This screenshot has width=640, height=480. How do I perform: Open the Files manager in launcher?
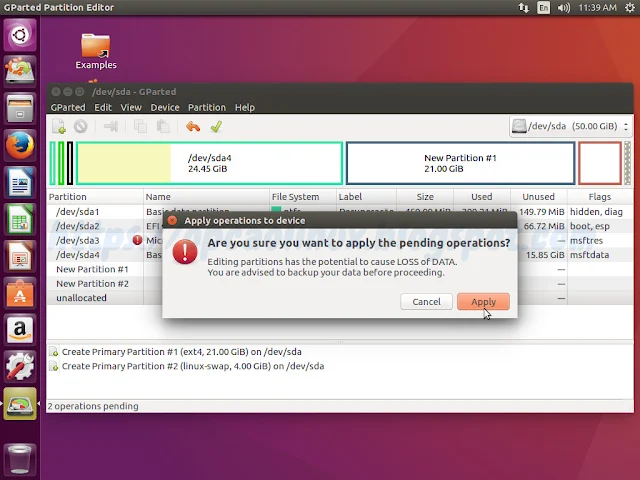(x=20, y=109)
